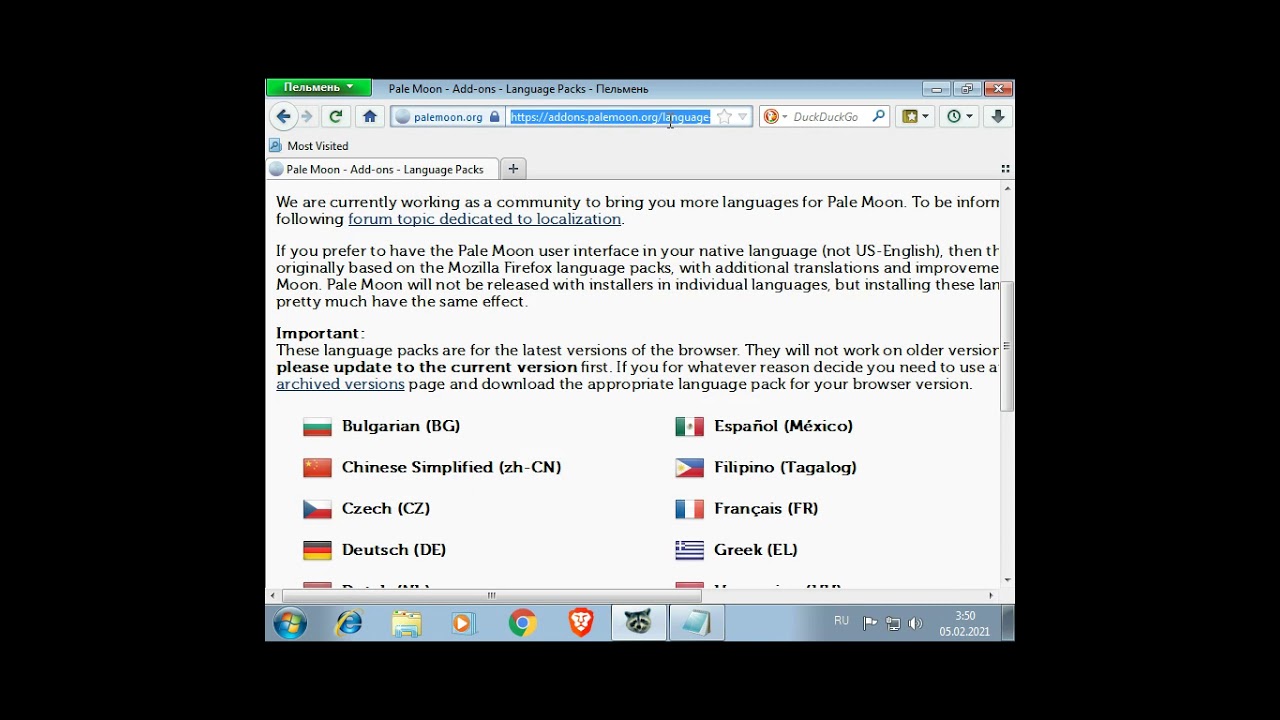Launch Internet Explorer from taskbar
1280x720 pixels.
click(349, 623)
